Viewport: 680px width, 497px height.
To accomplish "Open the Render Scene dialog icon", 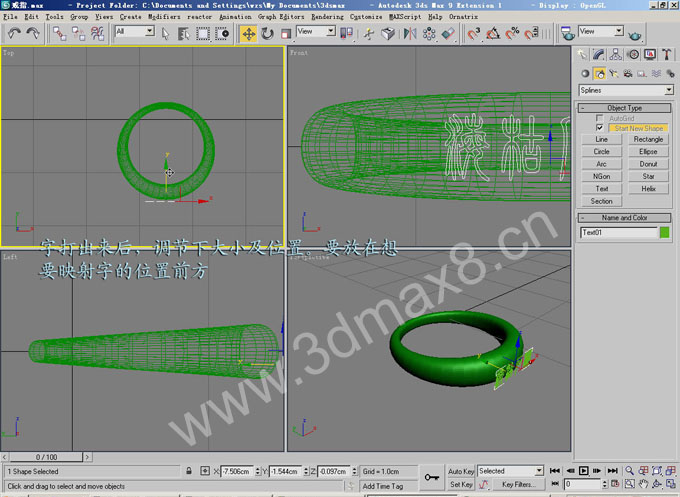I will [x=568, y=33].
